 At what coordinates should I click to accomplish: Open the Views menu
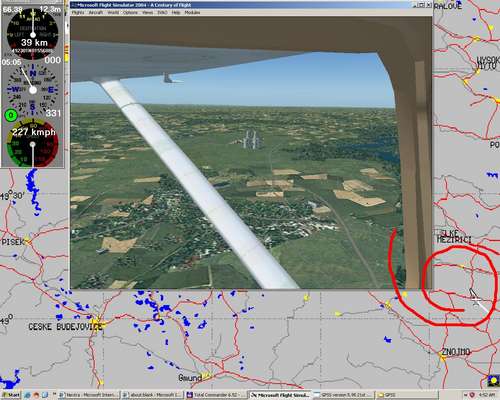pos(148,12)
